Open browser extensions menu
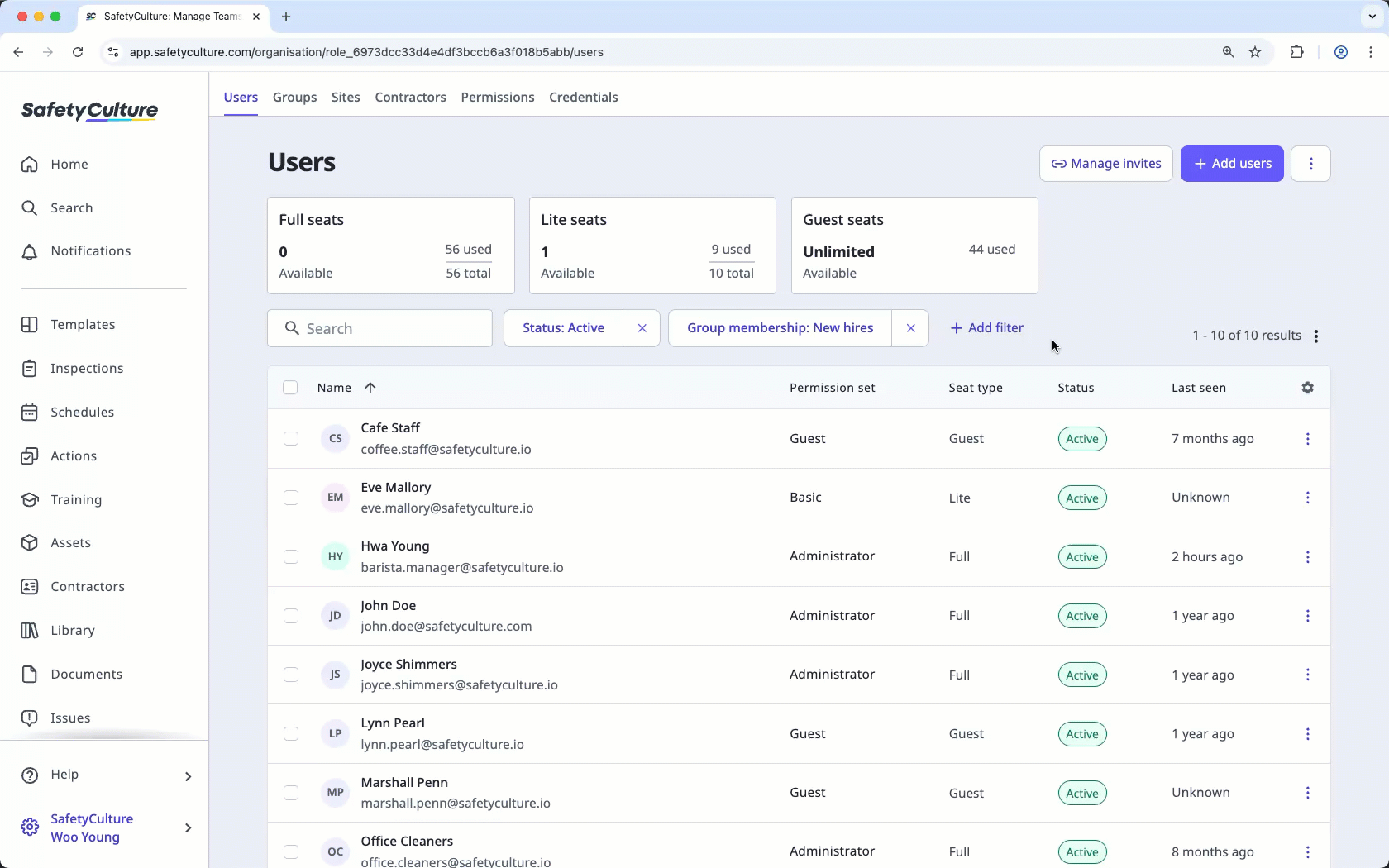 [x=1296, y=52]
